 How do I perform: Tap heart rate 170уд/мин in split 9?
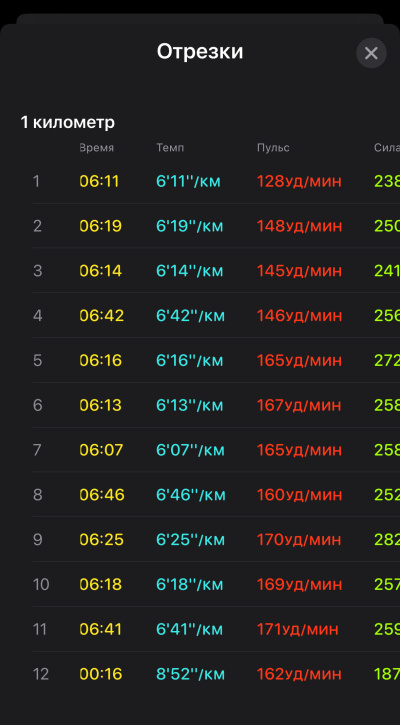pyautogui.click(x=299, y=540)
